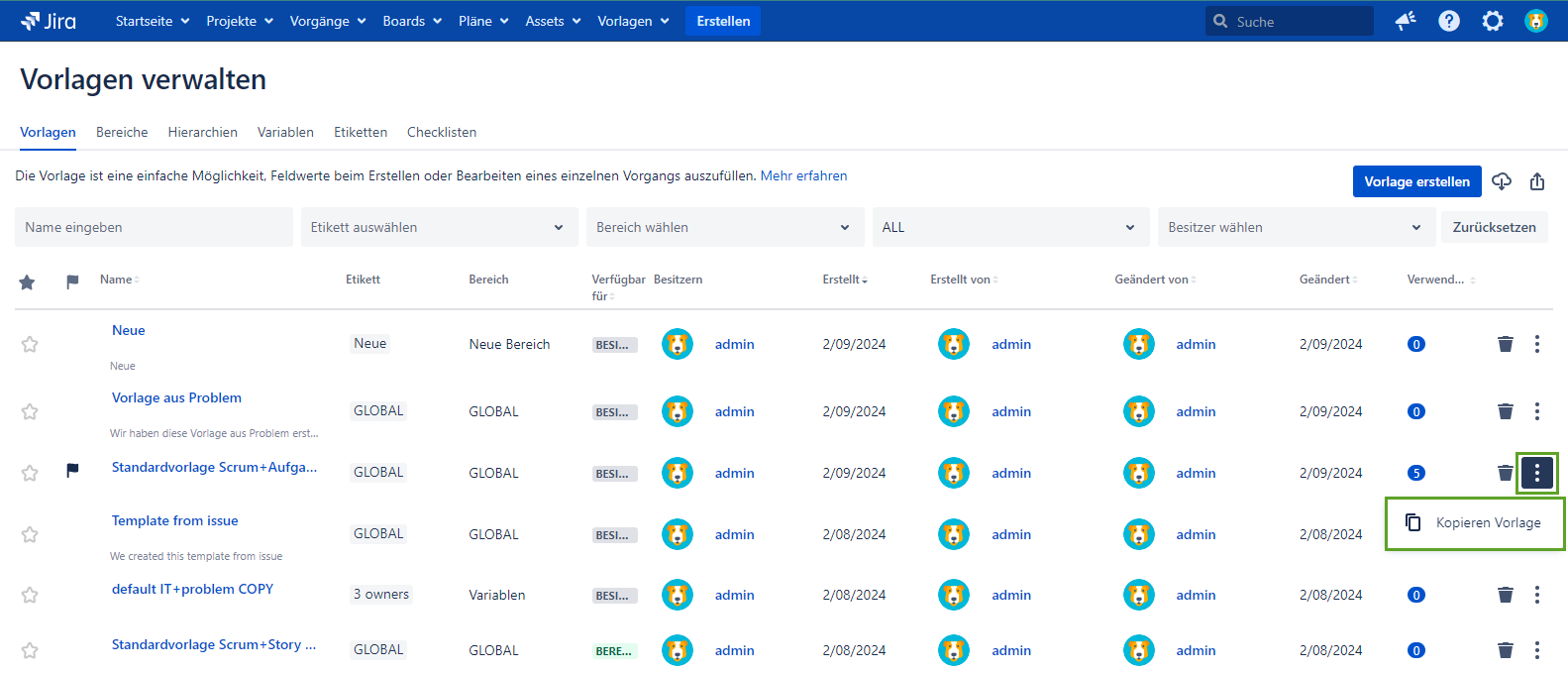Toggle favorite star for Standardvorlage Scrum+Aufga...

click(30, 473)
